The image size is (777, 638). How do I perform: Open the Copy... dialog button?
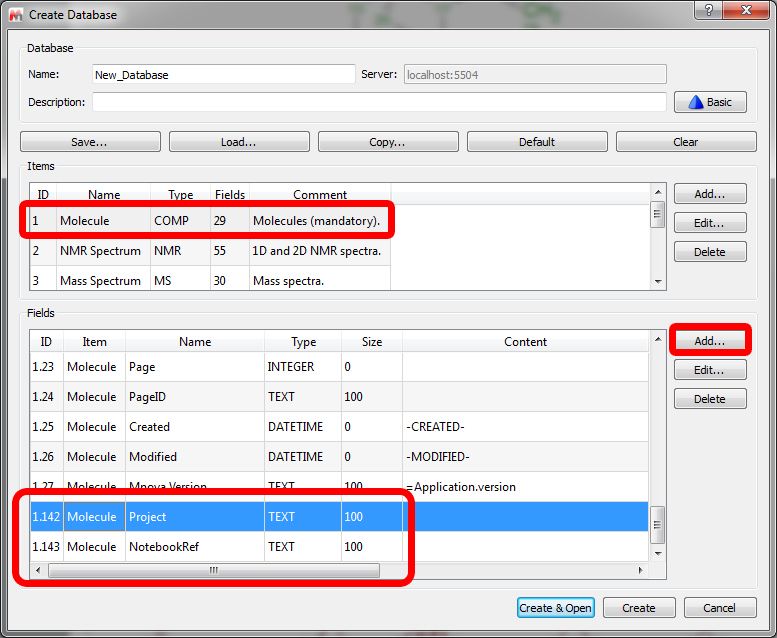tap(388, 142)
